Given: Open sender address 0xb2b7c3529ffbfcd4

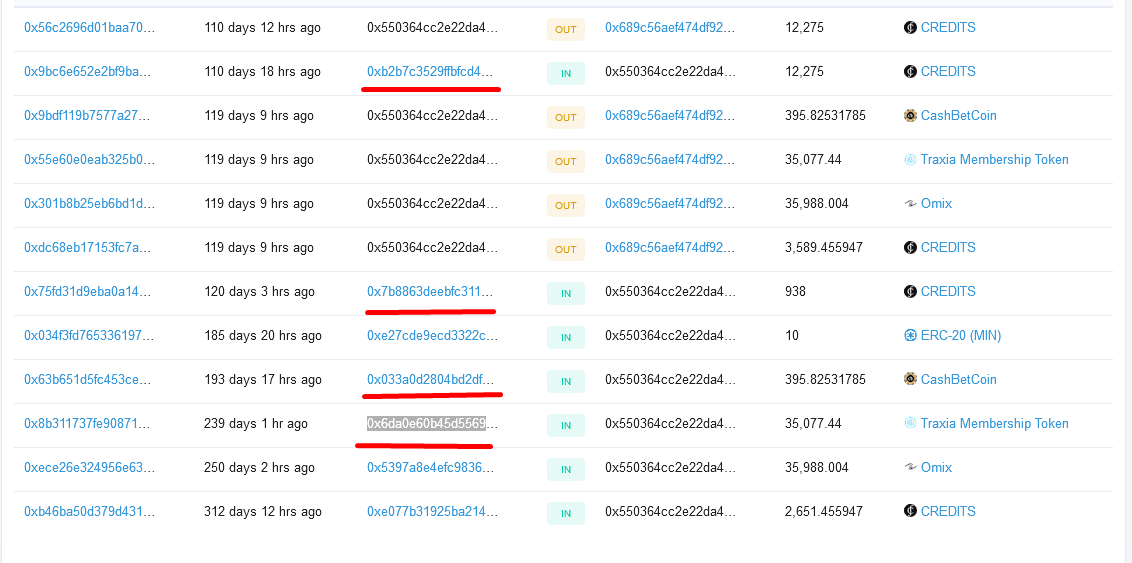Looking at the screenshot, I should (x=432, y=71).
